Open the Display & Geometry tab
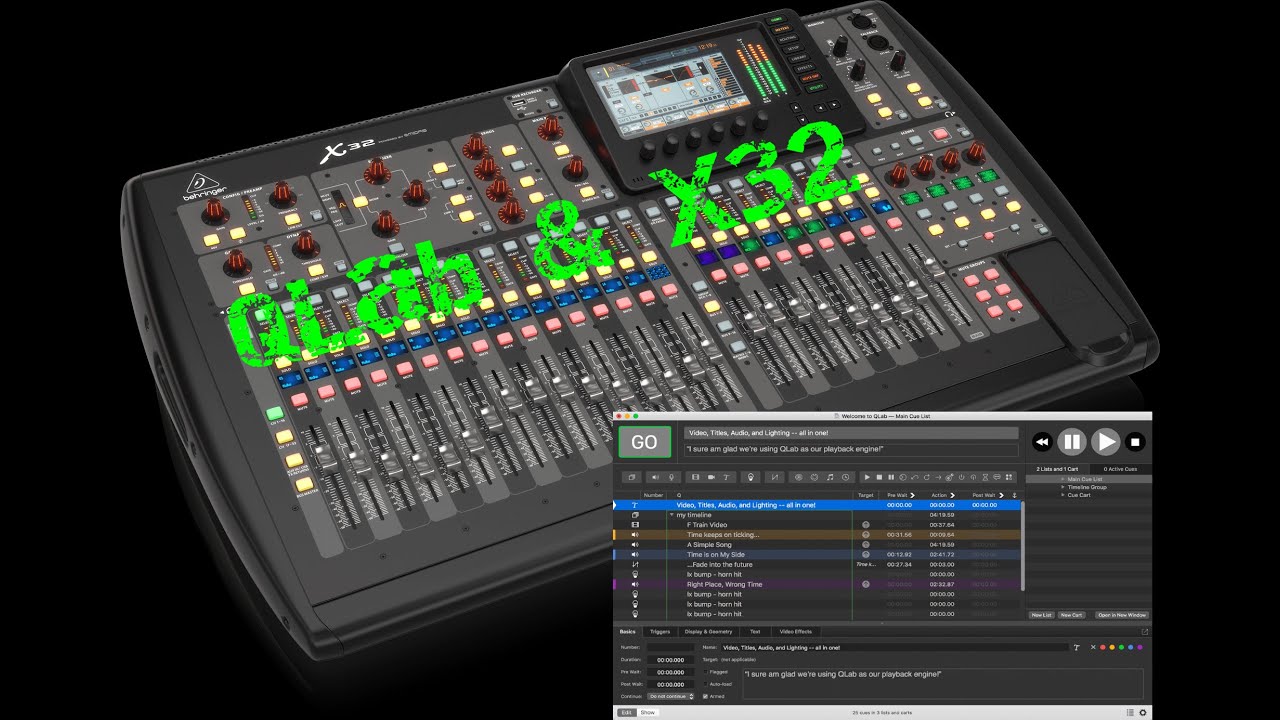This screenshot has width=1280, height=720. (708, 632)
